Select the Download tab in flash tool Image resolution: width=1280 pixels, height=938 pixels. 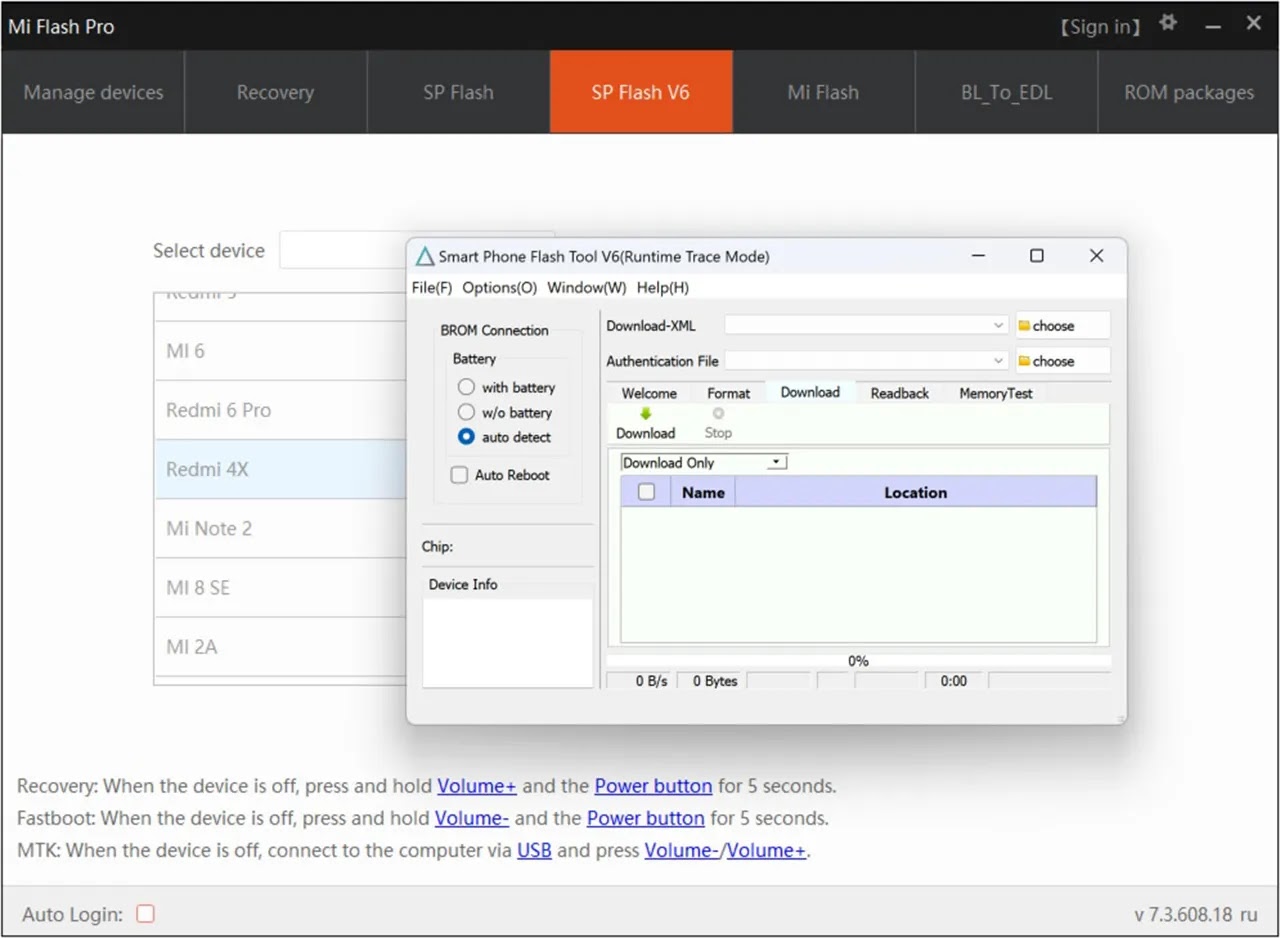[810, 392]
